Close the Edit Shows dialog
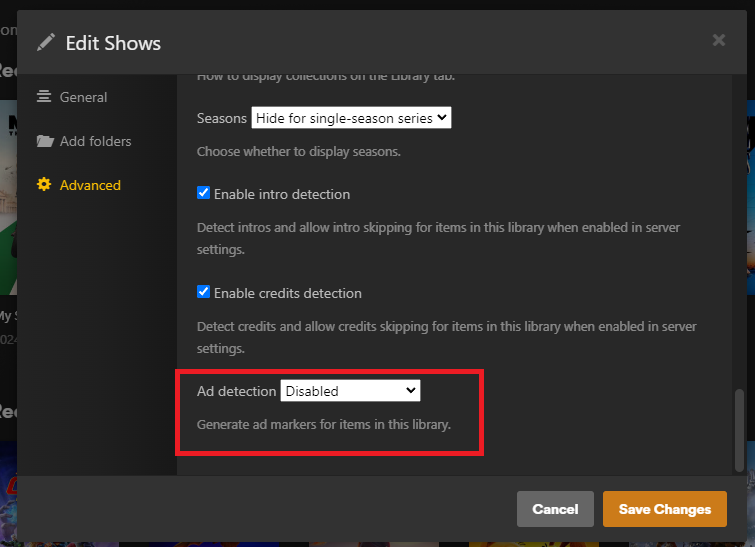Viewport: 755px width, 547px height. click(x=718, y=40)
